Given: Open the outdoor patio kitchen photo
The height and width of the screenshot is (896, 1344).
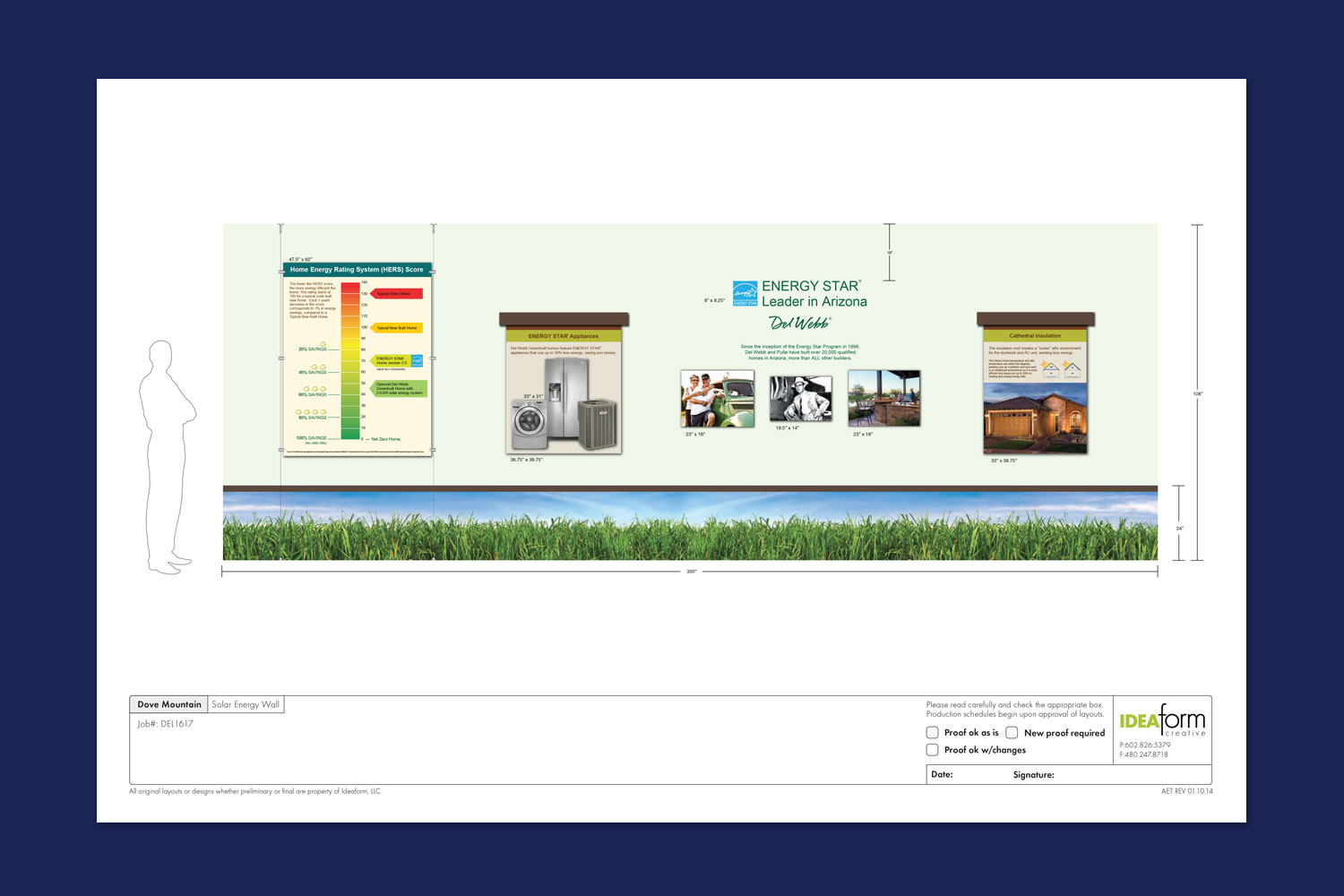Looking at the screenshot, I should (x=884, y=399).
